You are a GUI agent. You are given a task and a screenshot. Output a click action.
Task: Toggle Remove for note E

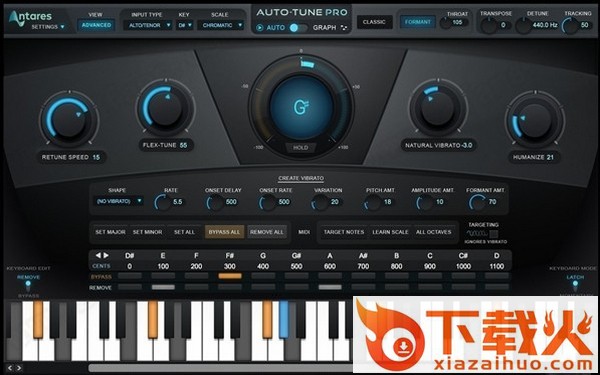tap(163, 287)
